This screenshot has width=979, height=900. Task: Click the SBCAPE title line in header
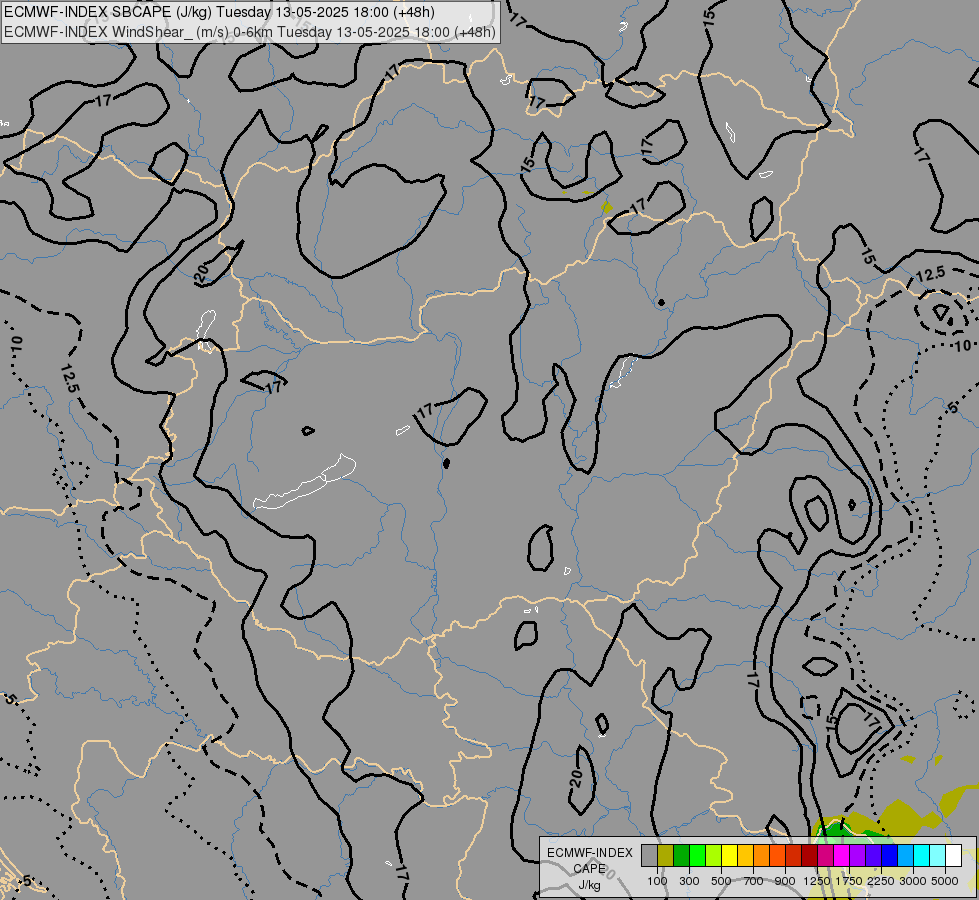(219, 12)
